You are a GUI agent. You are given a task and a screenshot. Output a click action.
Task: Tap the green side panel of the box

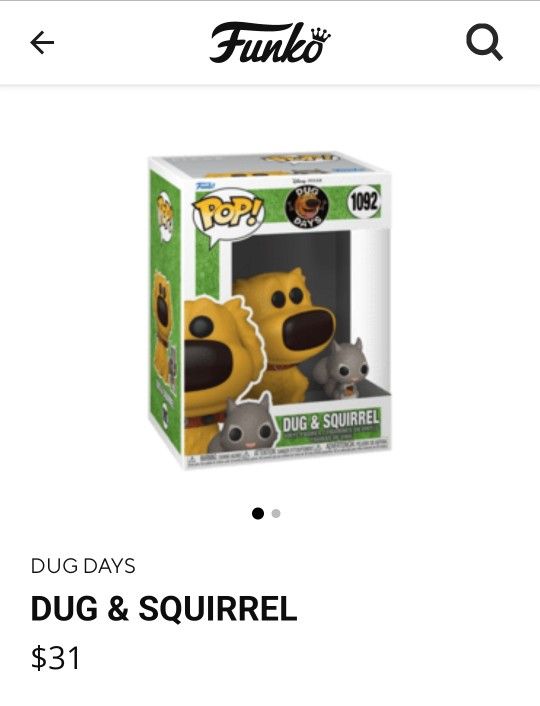click(x=165, y=311)
